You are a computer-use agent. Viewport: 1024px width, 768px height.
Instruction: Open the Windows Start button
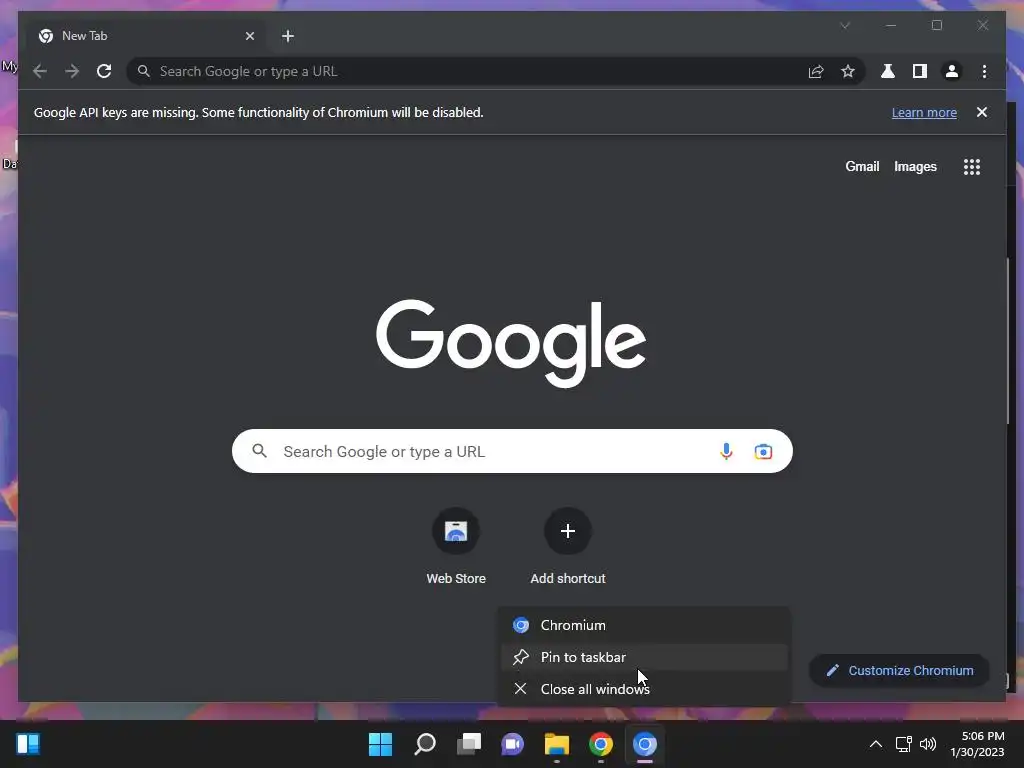point(380,744)
